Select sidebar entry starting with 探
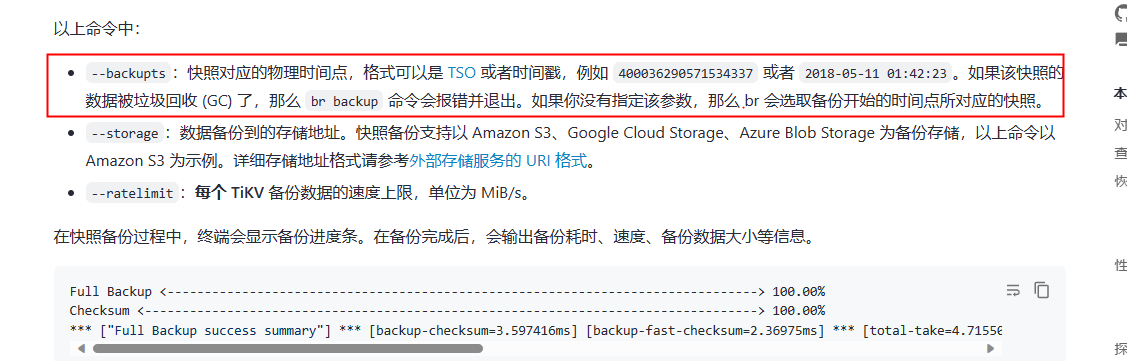 [1121, 346]
